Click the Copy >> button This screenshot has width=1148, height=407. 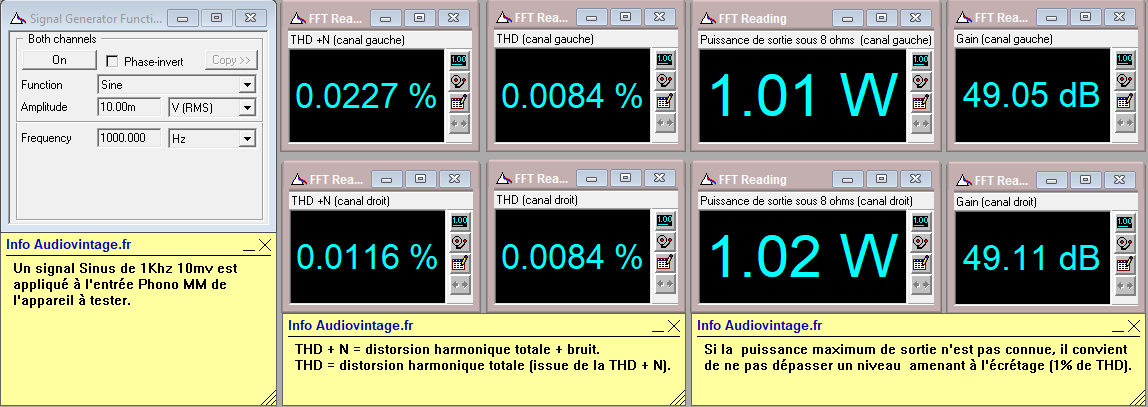coord(231,60)
